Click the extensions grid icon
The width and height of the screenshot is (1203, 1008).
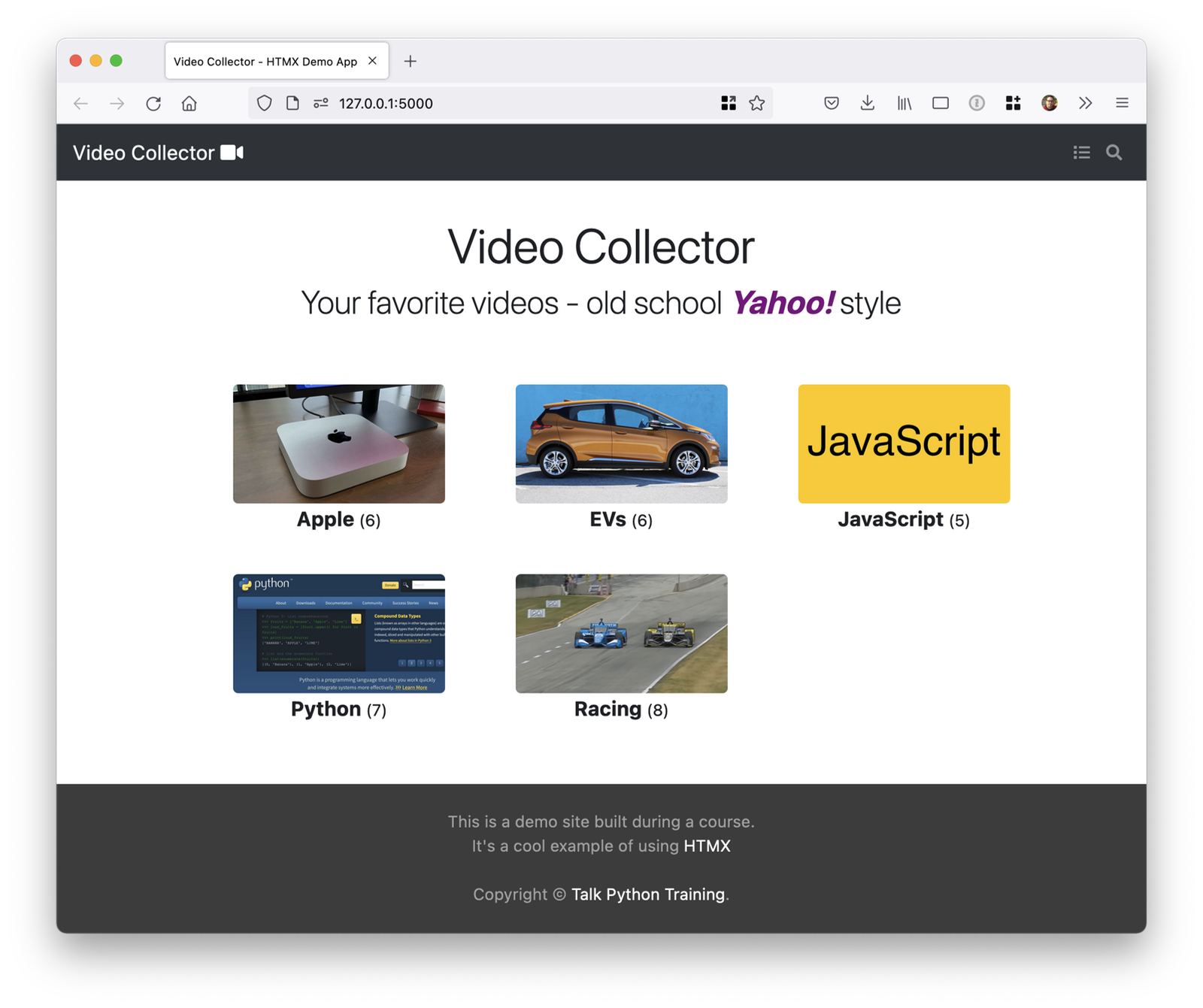click(x=1012, y=103)
